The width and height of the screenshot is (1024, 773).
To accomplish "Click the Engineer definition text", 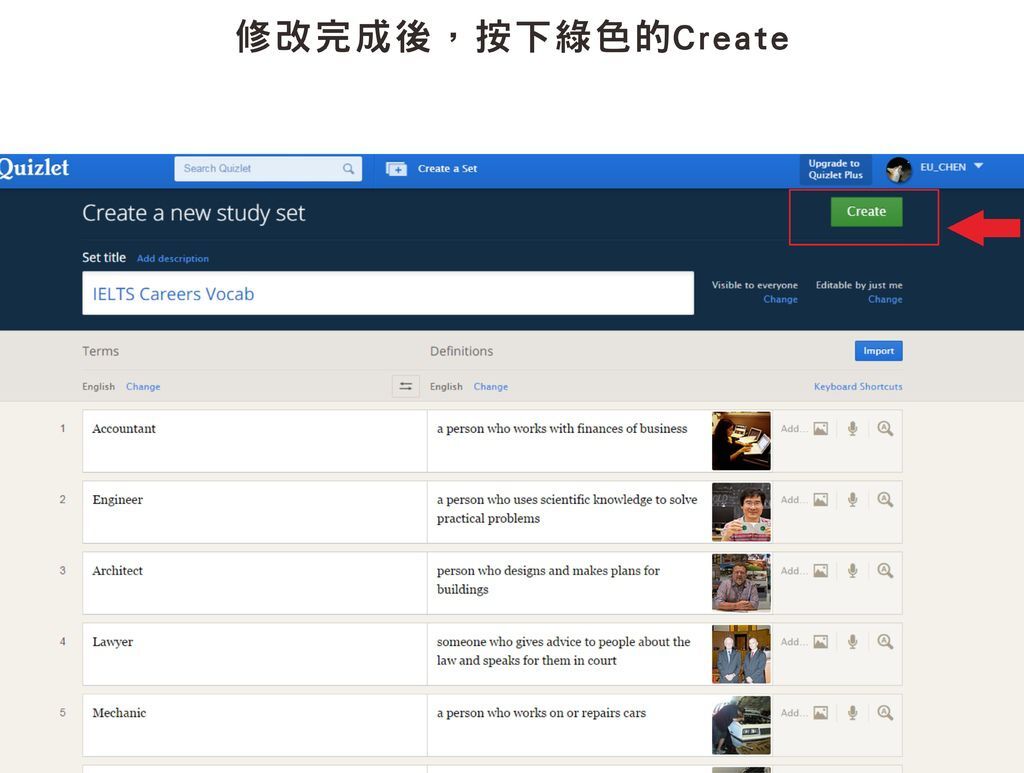I will pos(567,509).
